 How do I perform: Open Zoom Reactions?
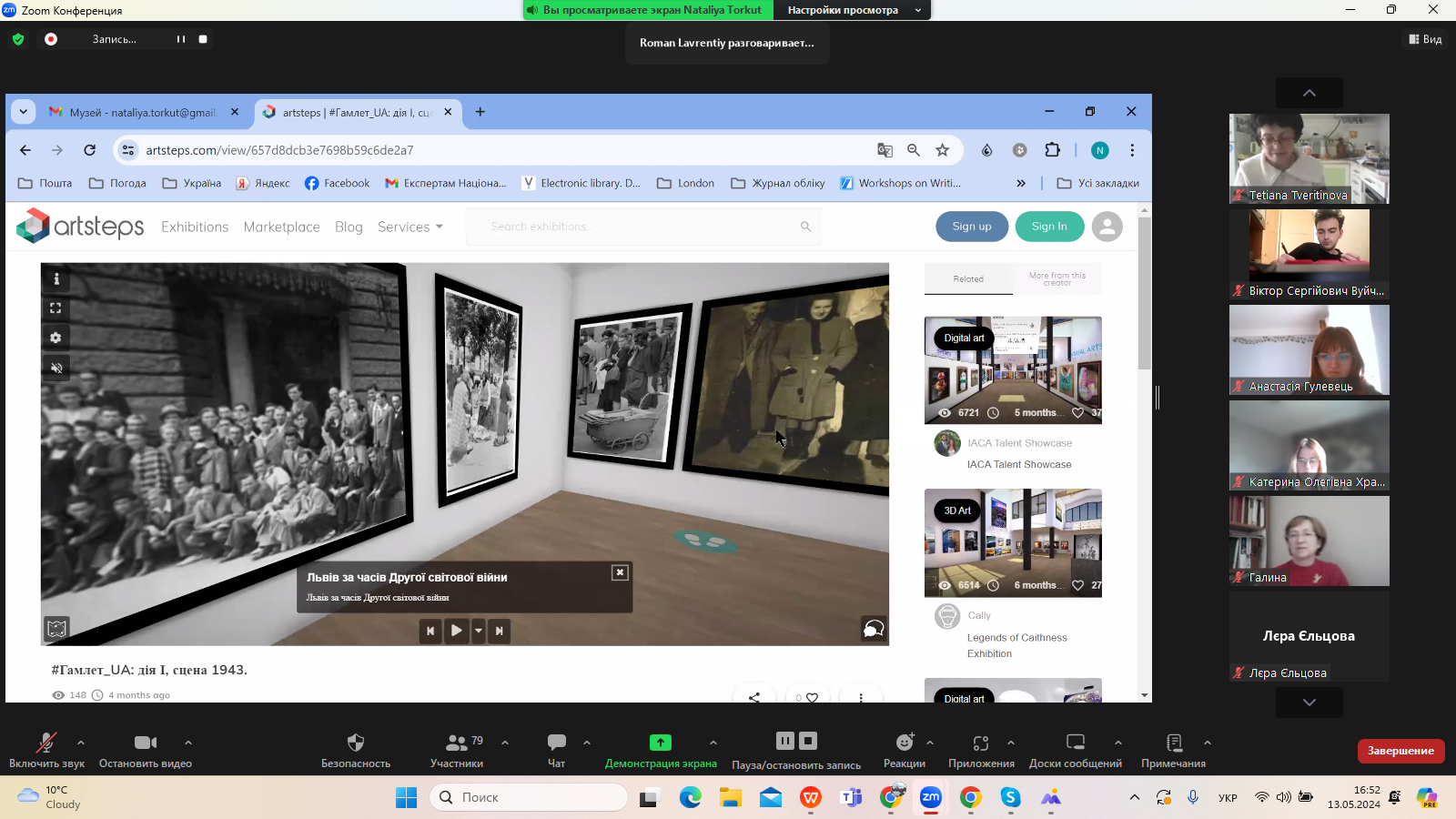(x=904, y=743)
